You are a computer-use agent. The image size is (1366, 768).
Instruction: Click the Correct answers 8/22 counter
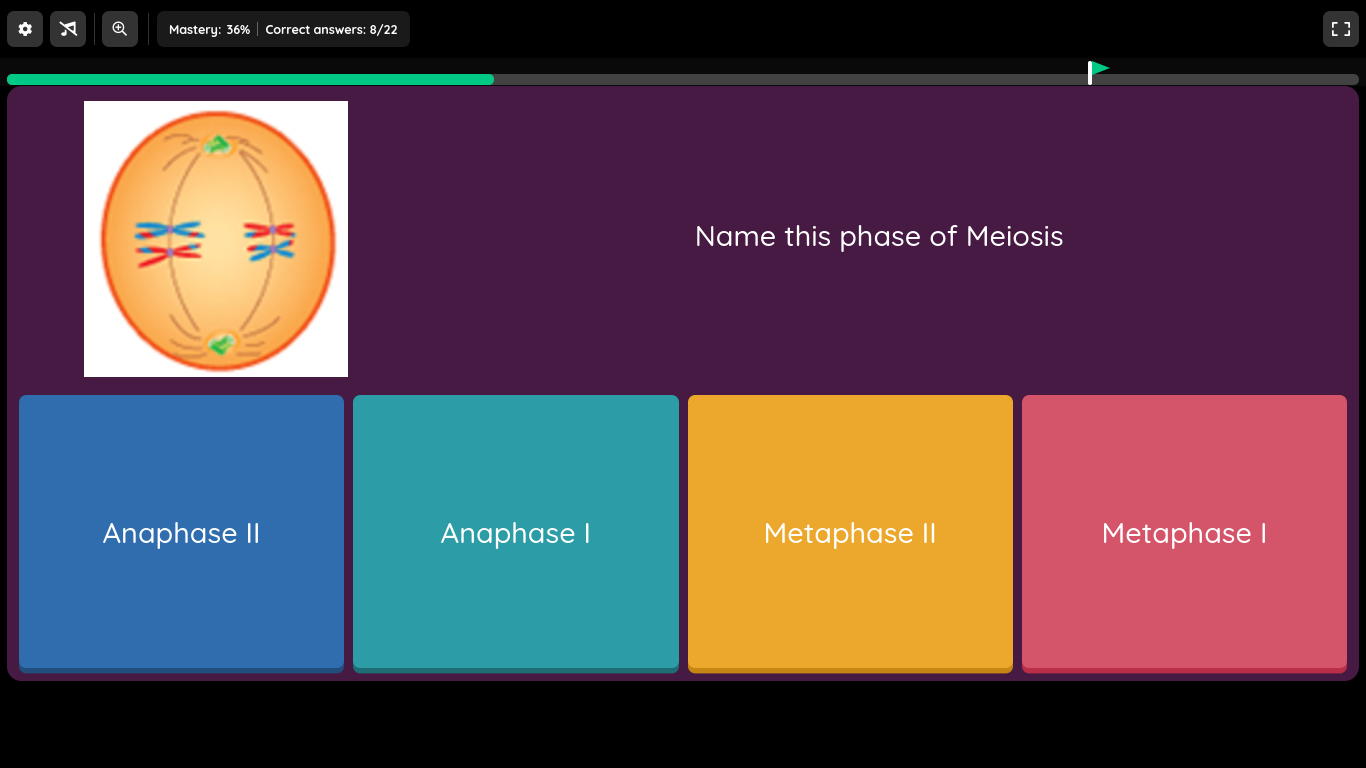(331, 30)
